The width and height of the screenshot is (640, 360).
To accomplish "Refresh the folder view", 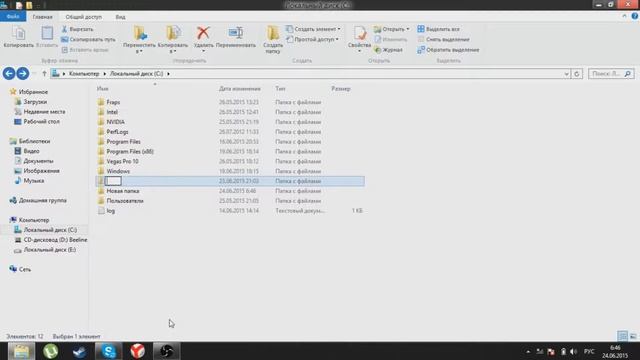I will click(577, 74).
